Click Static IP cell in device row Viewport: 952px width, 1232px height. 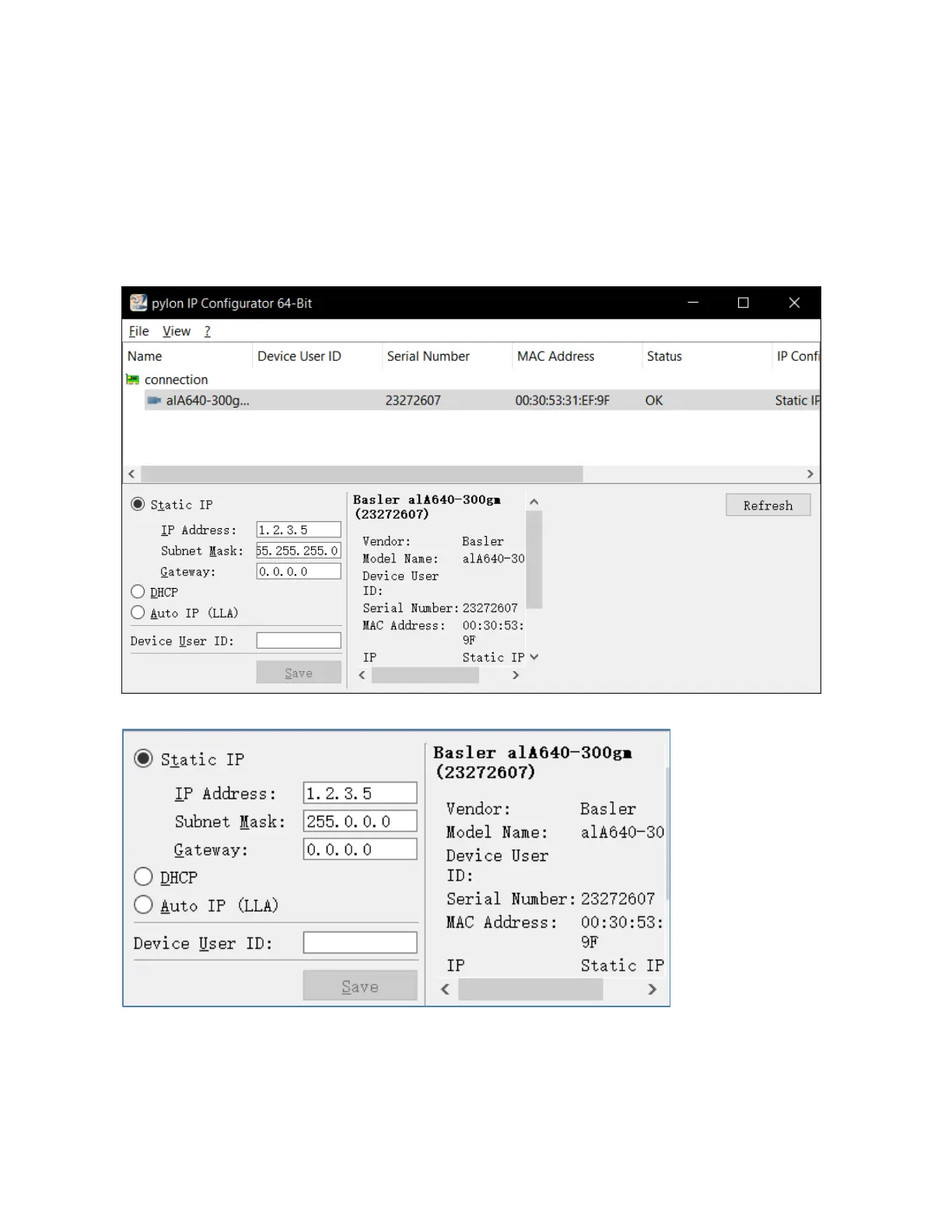(797, 401)
